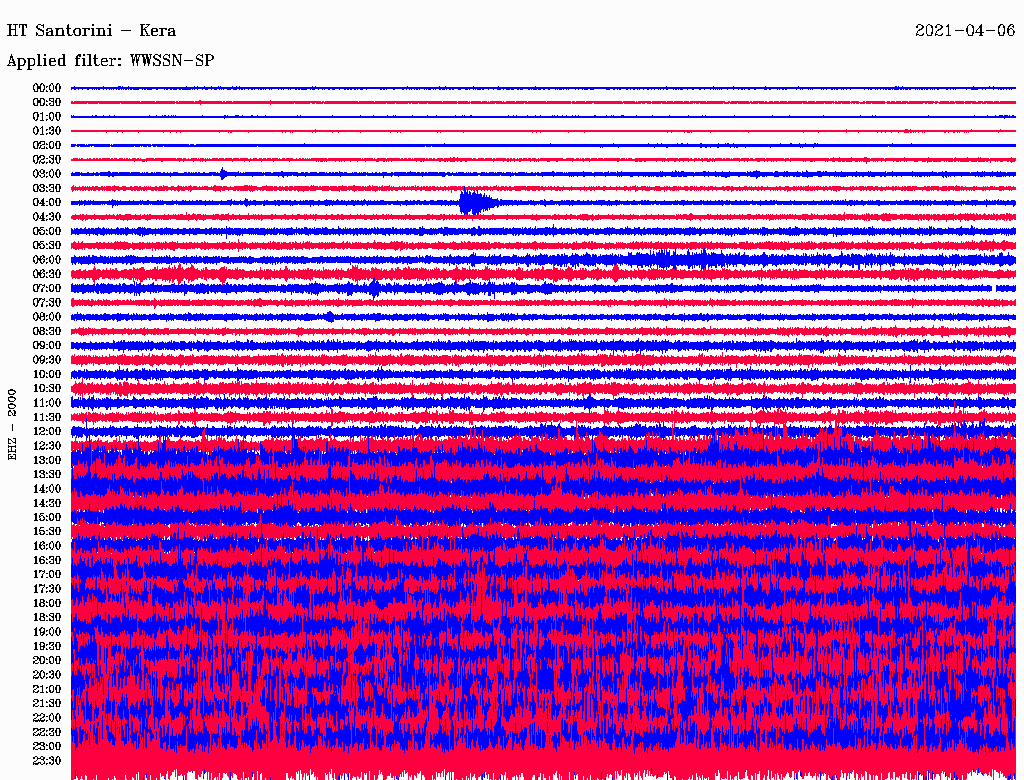This screenshot has height=780, width=1024.
Task: Select the 18:30 time label
Action: pyautogui.click(x=47, y=617)
